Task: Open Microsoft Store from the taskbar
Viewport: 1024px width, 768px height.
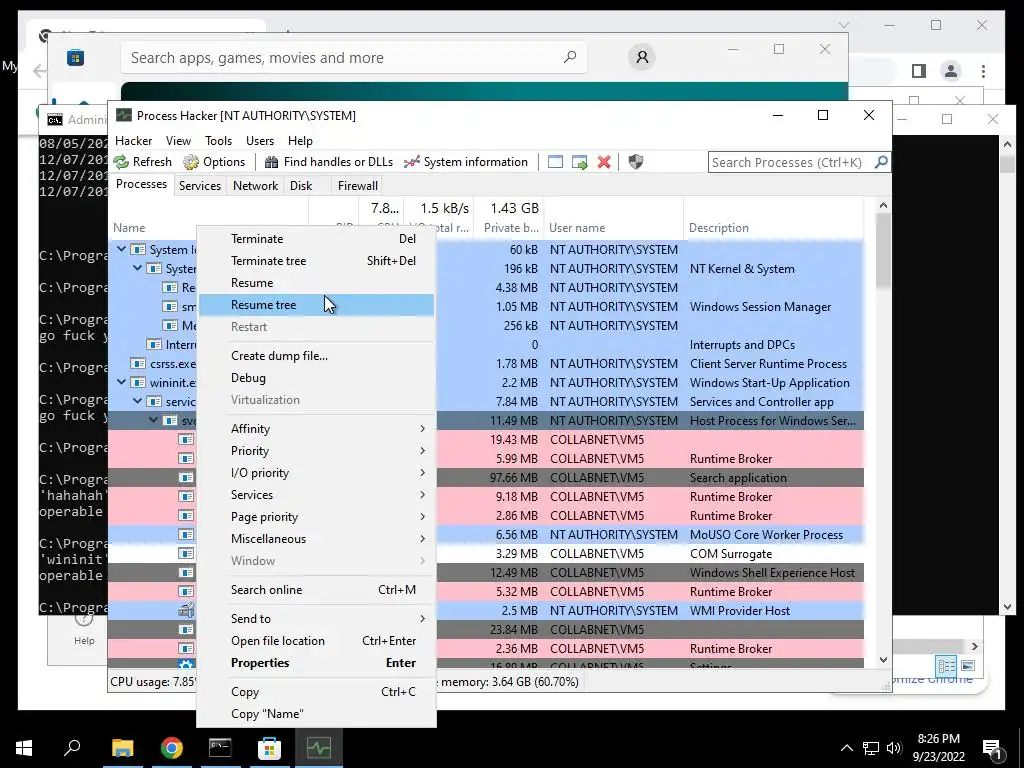Action: [269, 748]
